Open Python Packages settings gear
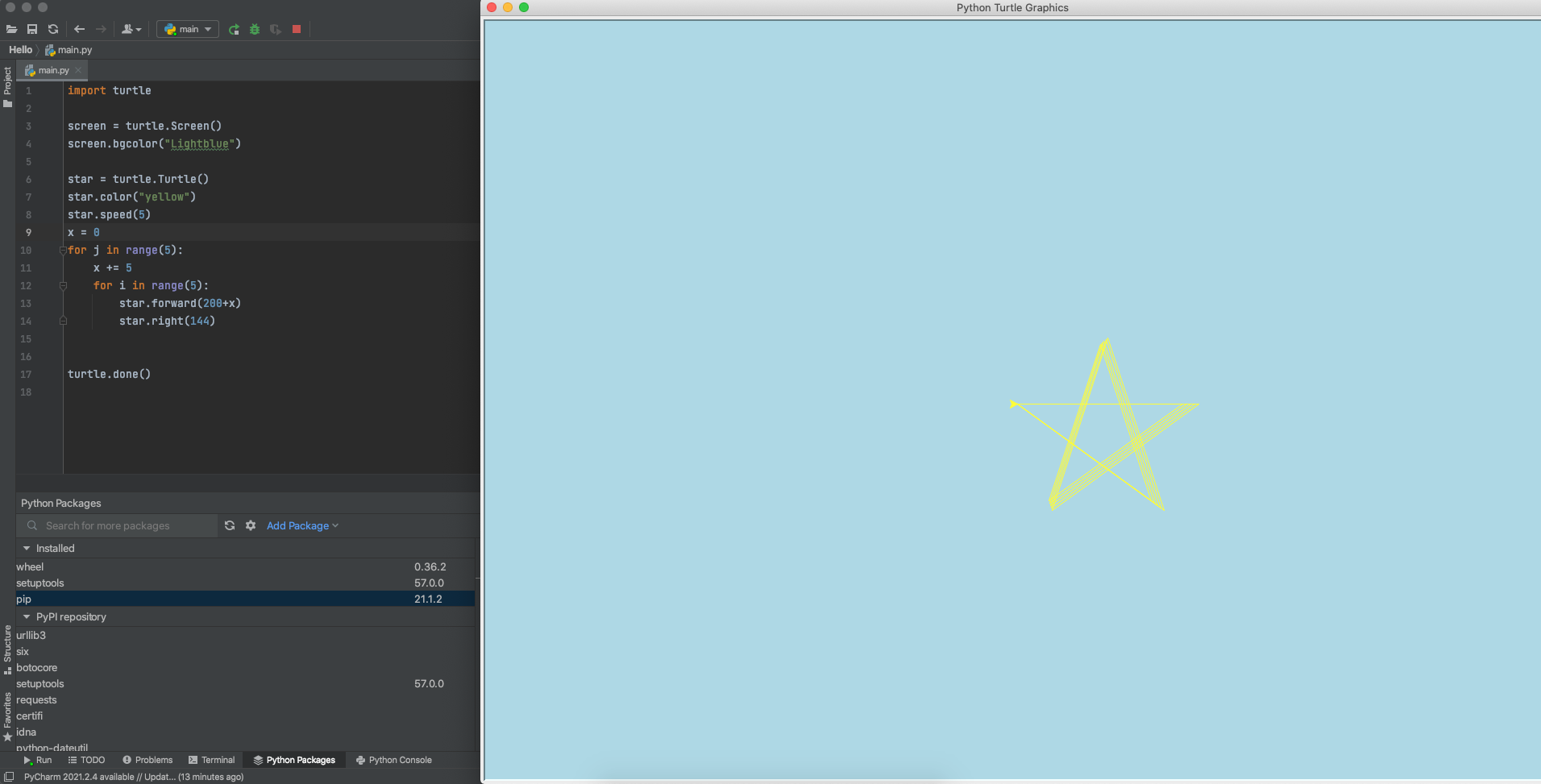The image size is (1541, 784). [x=251, y=525]
